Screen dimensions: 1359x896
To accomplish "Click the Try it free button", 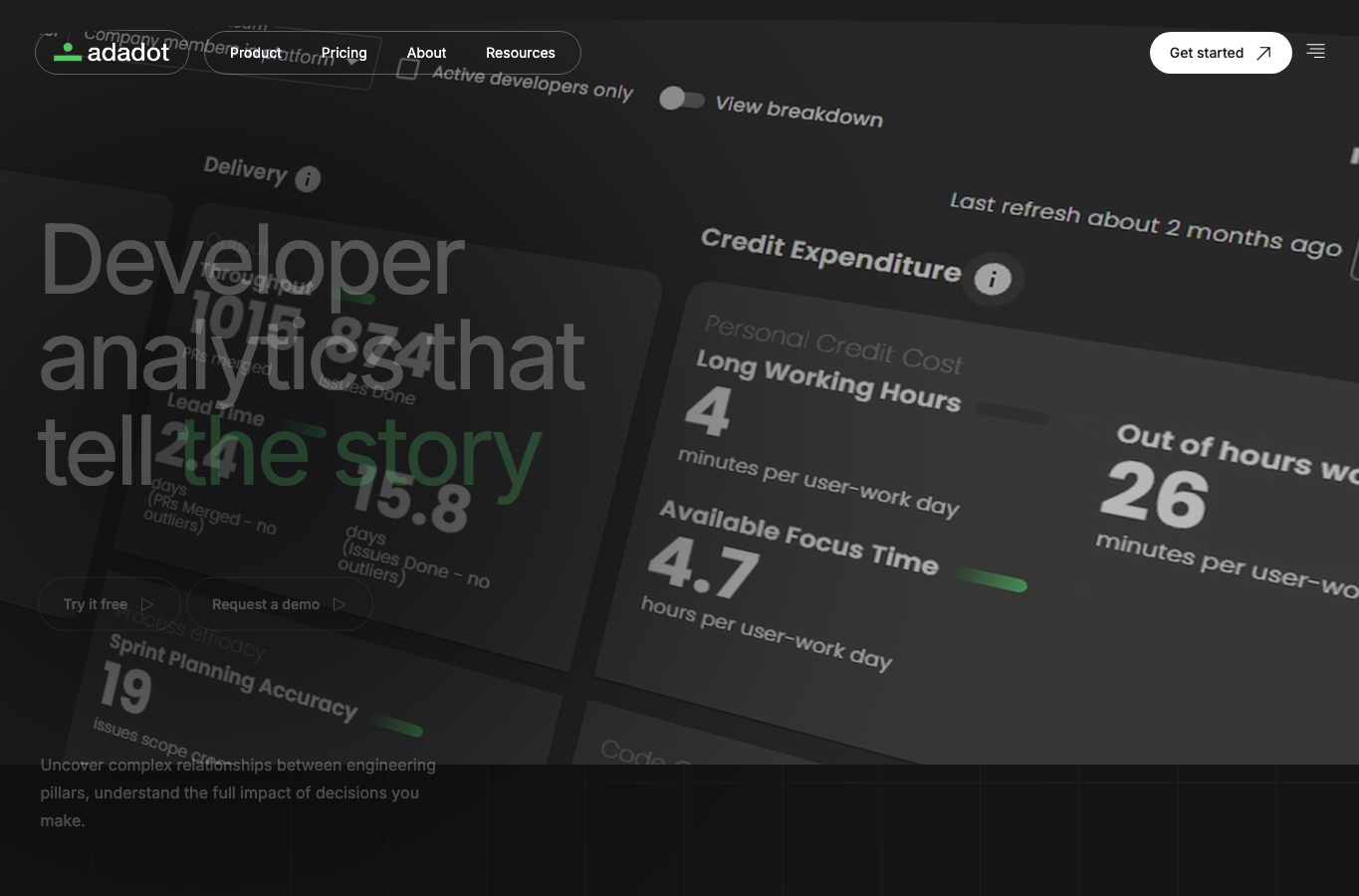I will [110, 604].
